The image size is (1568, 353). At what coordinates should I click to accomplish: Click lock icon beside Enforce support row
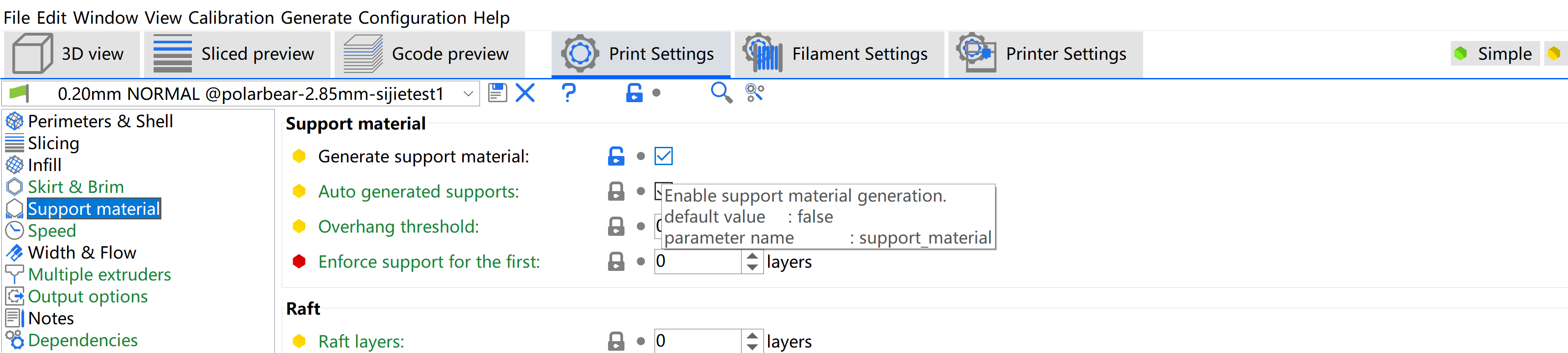(616, 262)
